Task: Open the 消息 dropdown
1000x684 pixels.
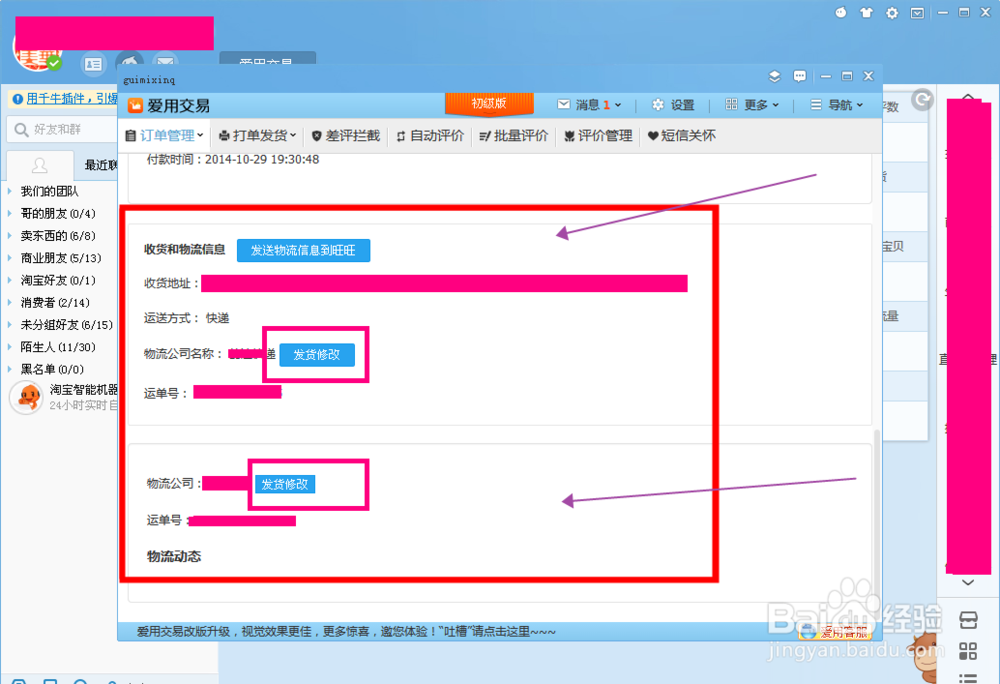Action: [x=589, y=105]
